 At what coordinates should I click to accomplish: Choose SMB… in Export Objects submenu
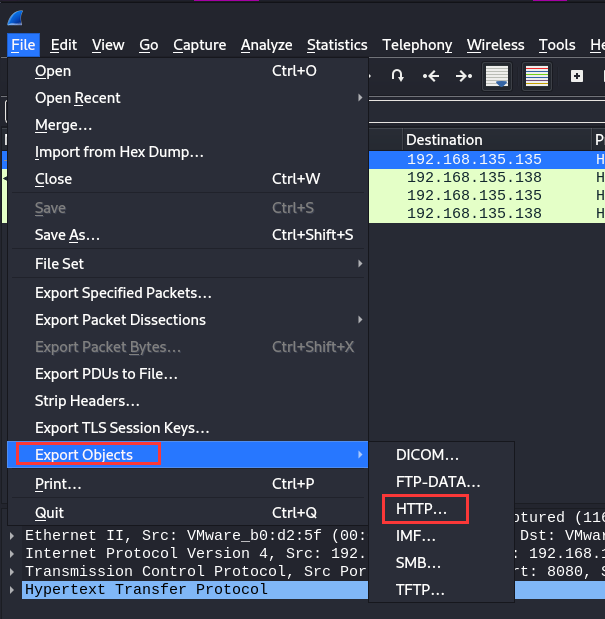pyautogui.click(x=442, y=563)
